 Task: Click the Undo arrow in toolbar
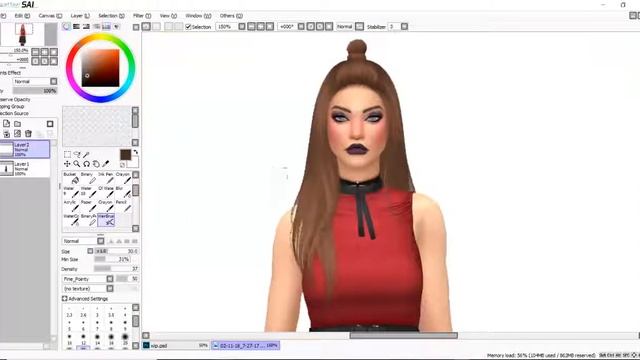tap(146, 27)
